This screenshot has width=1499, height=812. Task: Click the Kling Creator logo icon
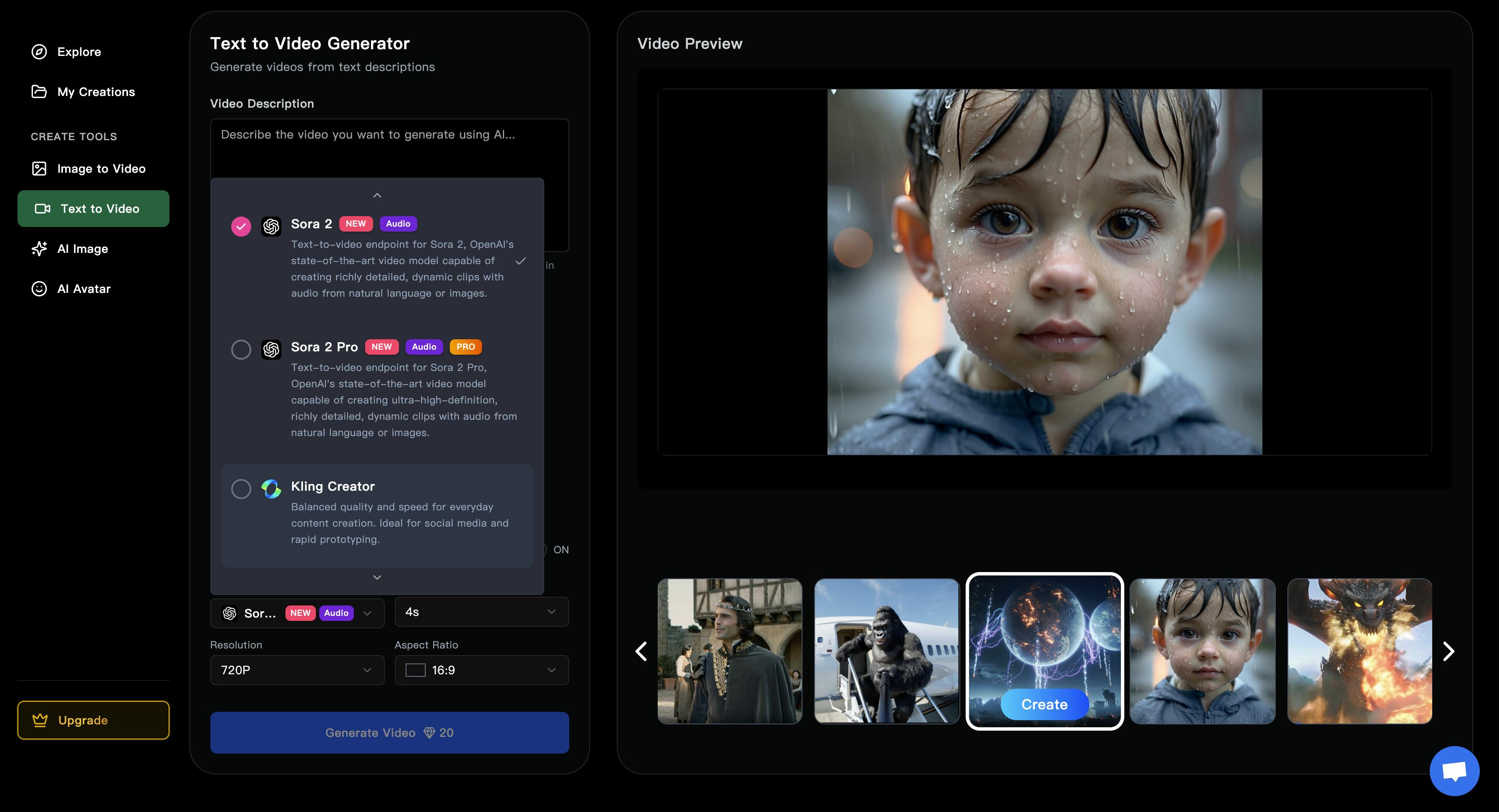[x=271, y=489]
